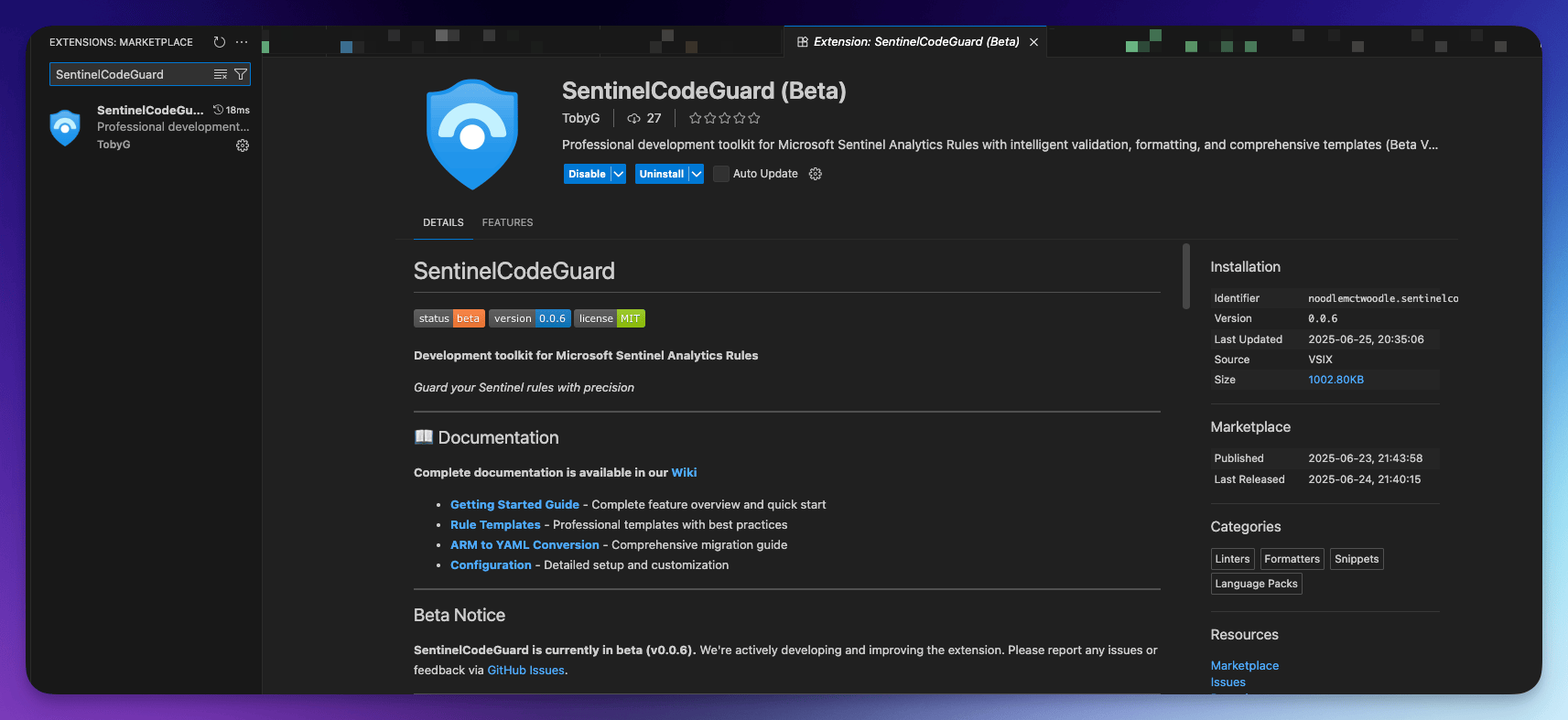Click the details pane vertical scrollbar
Viewport: 1568px width, 720px height.
pyautogui.click(x=1186, y=276)
